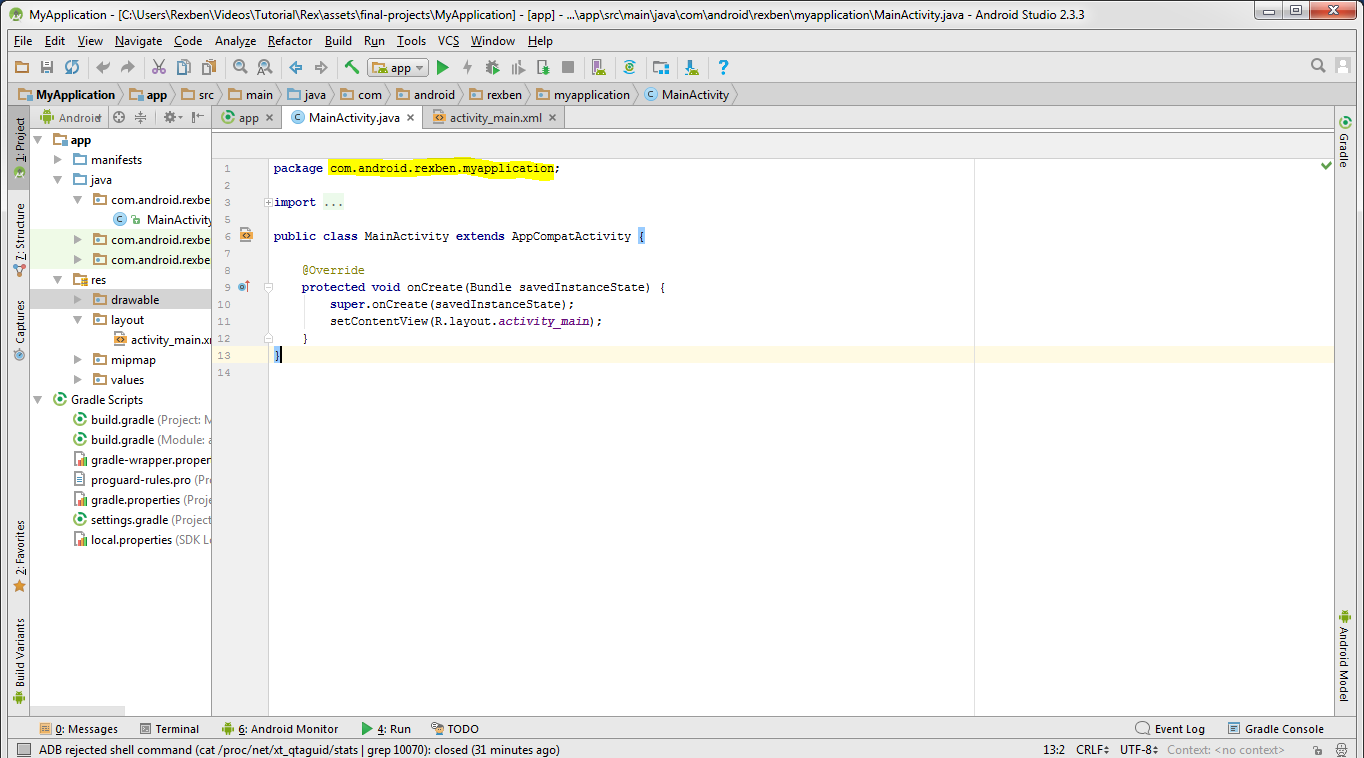Screen dimensions: 1364x758
Task: Select myapplication in the breadcrumb bar
Action: (x=583, y=94)
